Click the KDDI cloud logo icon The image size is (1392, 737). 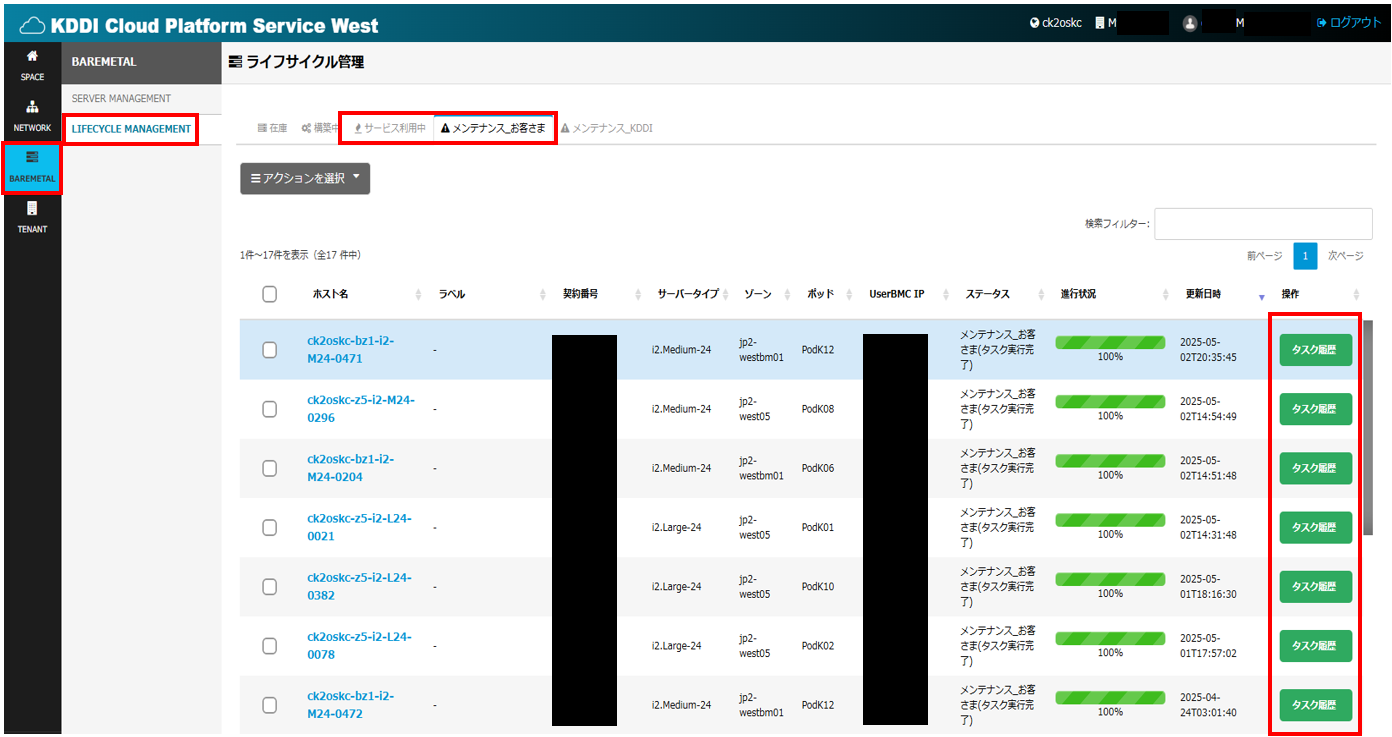click(32, 24)
